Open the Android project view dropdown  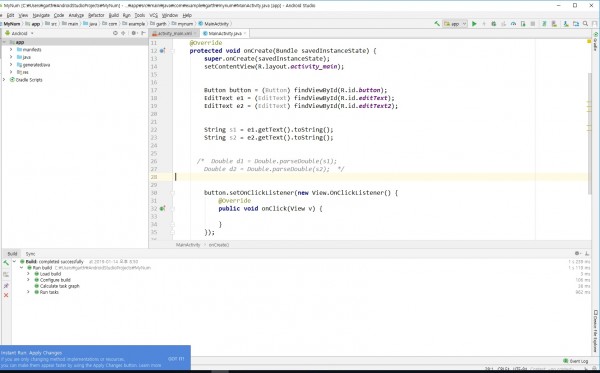point(19,33)
